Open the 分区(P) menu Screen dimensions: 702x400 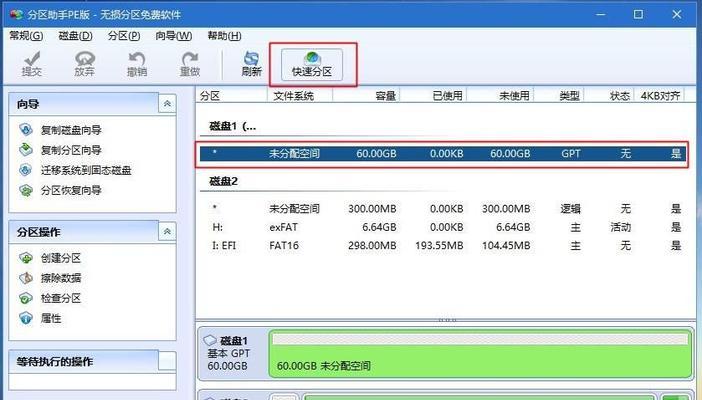124,36
